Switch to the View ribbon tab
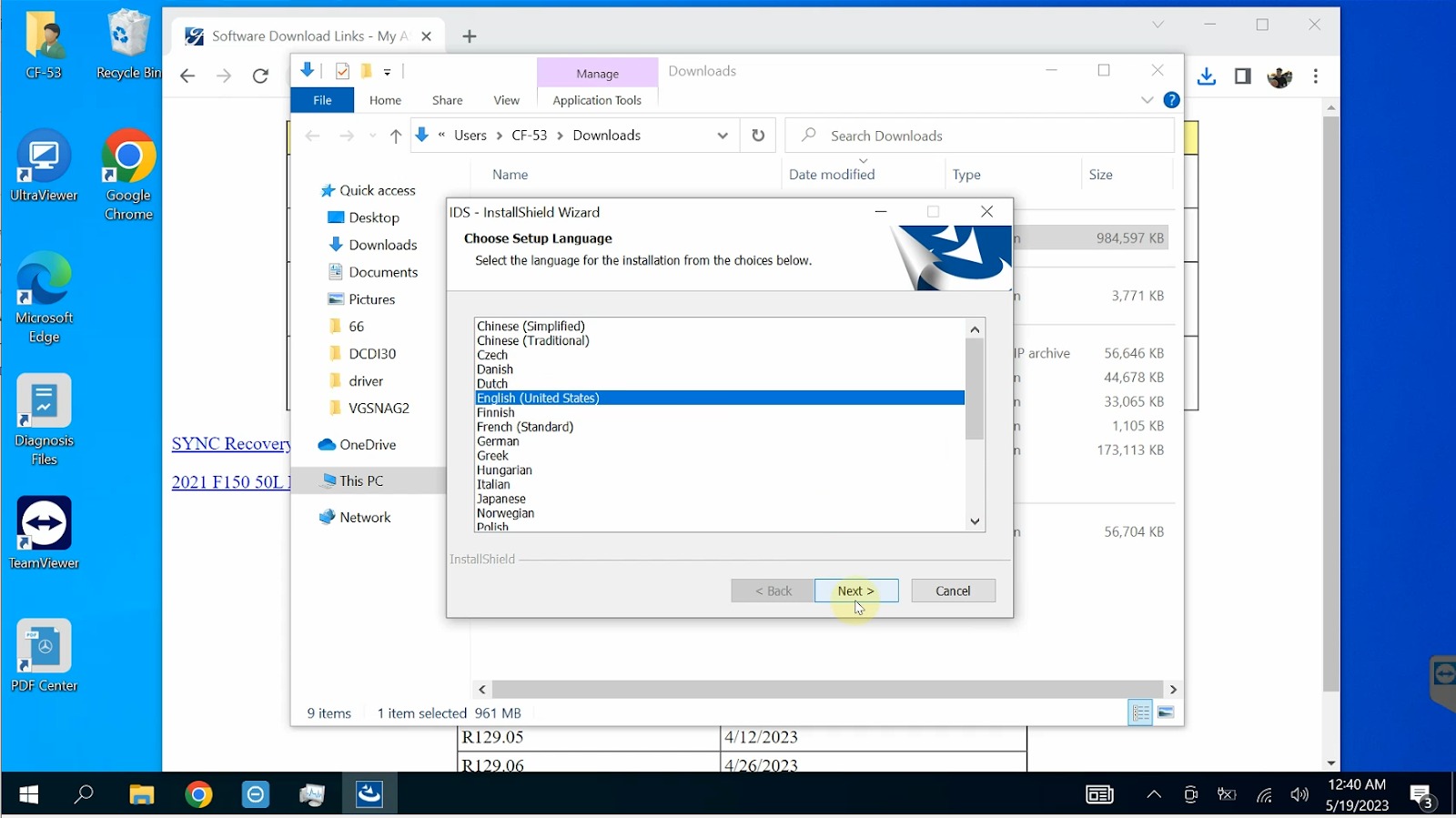Viewport: 1456px width, 818px height. coord(506,100)
